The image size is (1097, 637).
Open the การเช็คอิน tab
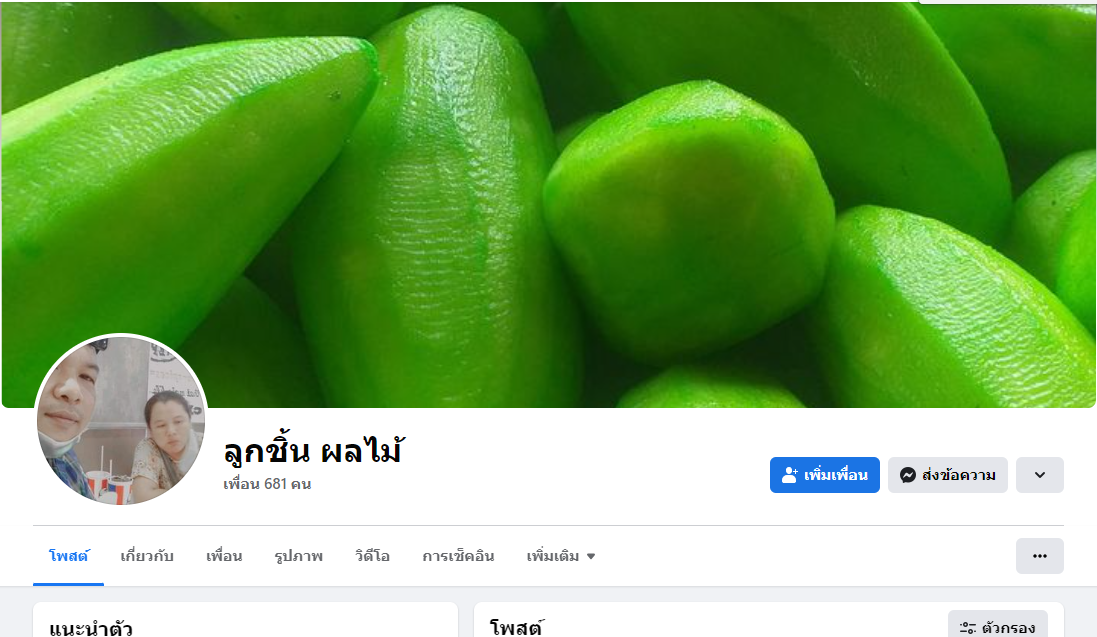click(x=458, y=556)
